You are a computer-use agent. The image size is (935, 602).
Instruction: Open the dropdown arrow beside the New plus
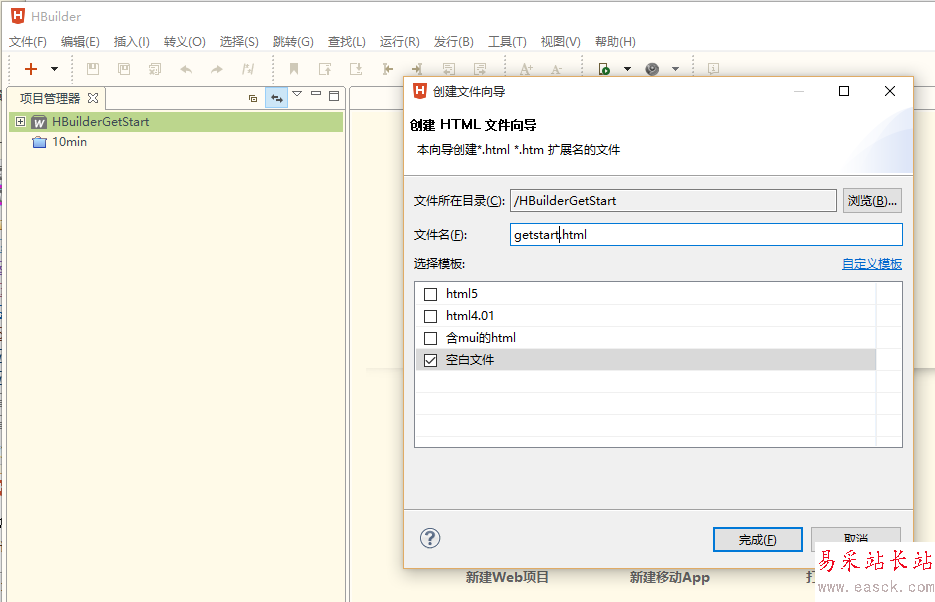click(54, 69)
